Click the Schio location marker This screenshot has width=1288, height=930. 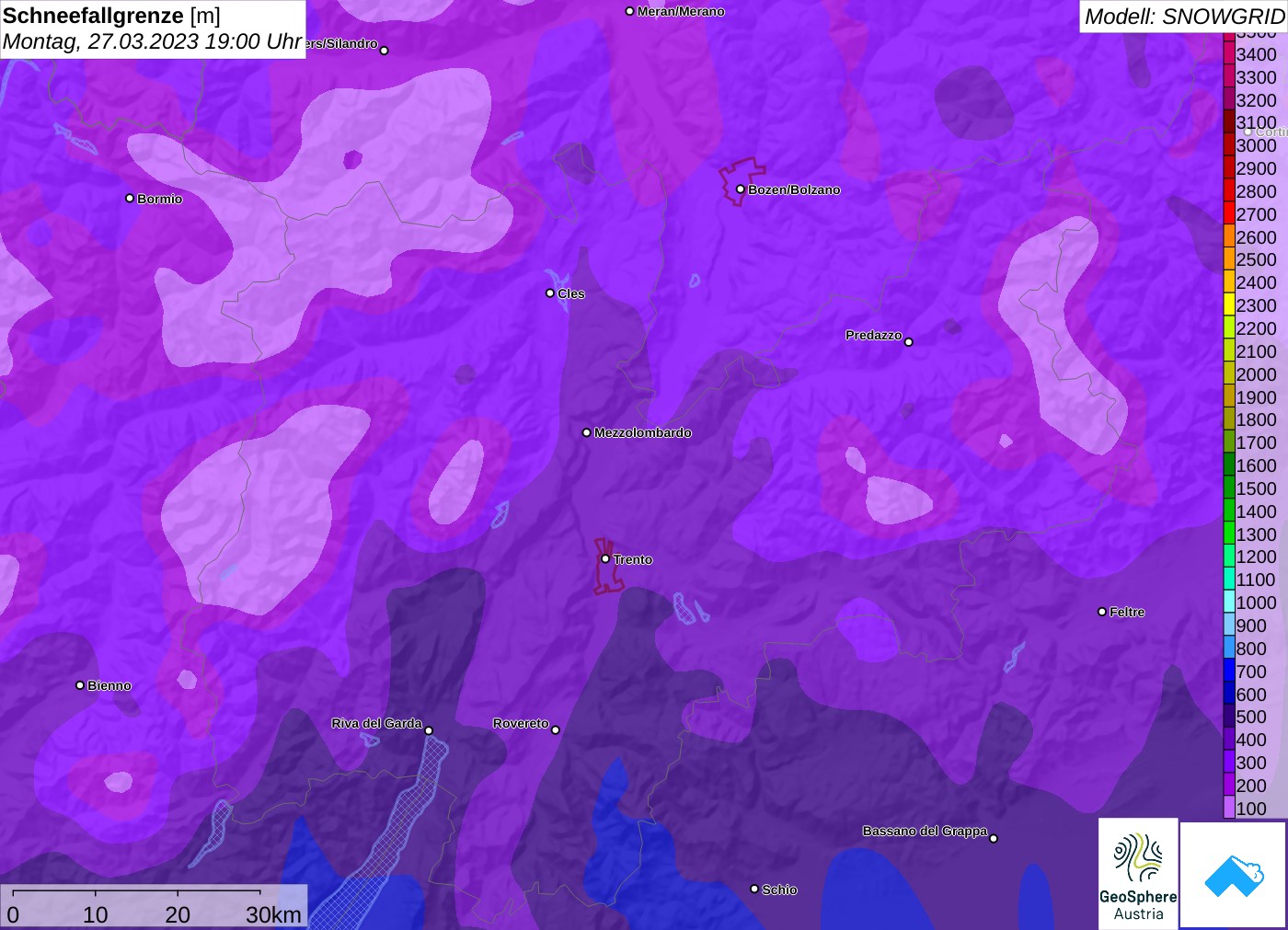[754, 889]
